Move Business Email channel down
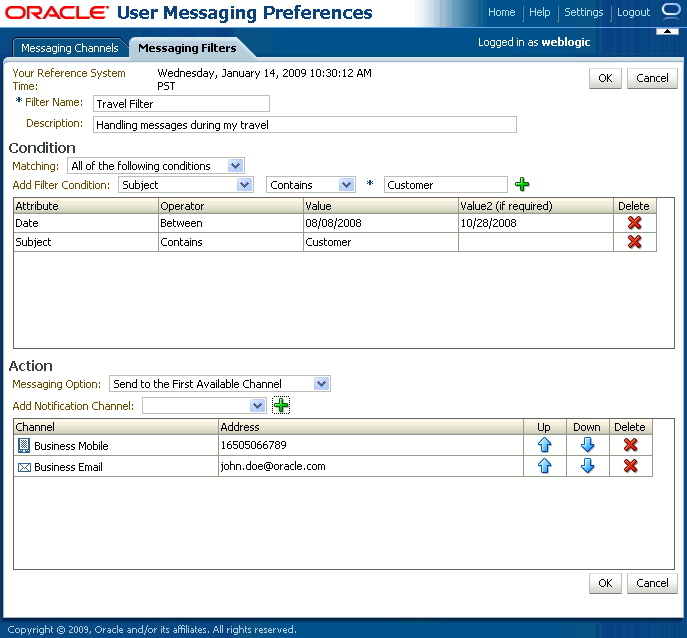Image resolution: width=687 pixels, height=638 pixels. click(x=587, y=466)
